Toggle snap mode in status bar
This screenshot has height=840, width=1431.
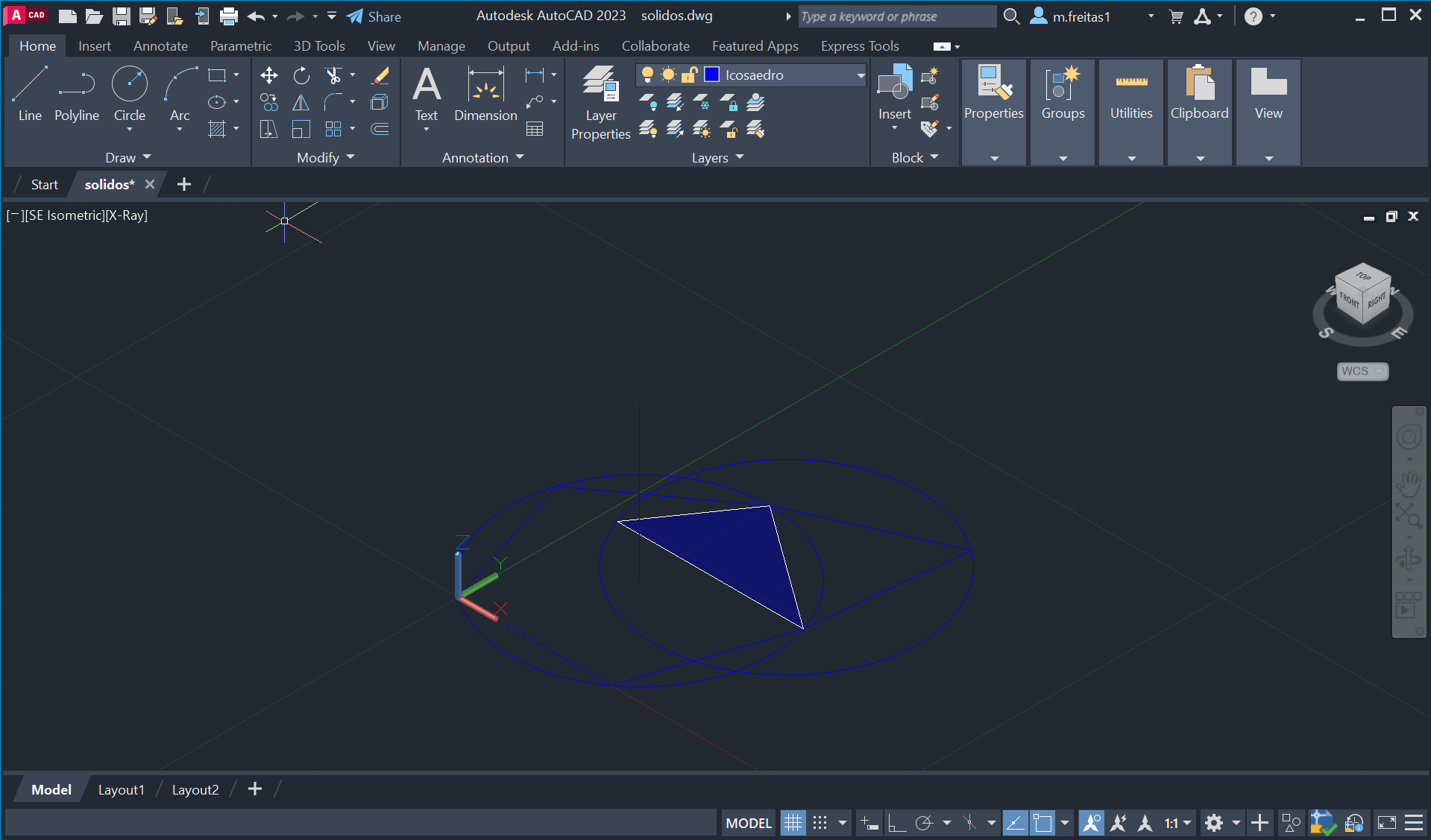click(820, 823)
